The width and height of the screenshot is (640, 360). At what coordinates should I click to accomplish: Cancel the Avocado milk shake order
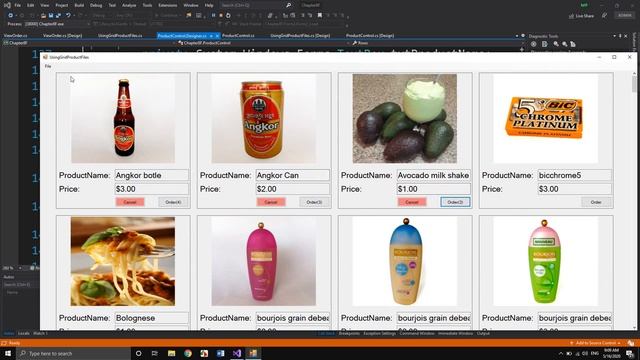[x=412, y=202]
